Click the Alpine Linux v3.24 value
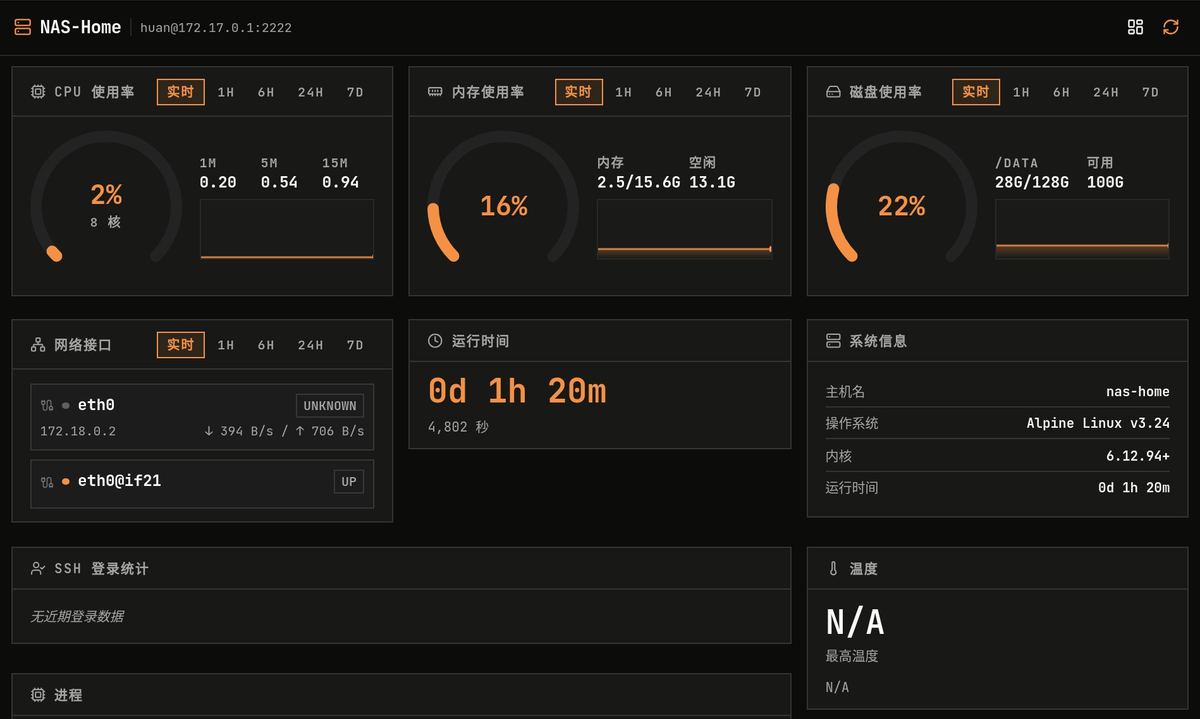 click(1098, 423)
